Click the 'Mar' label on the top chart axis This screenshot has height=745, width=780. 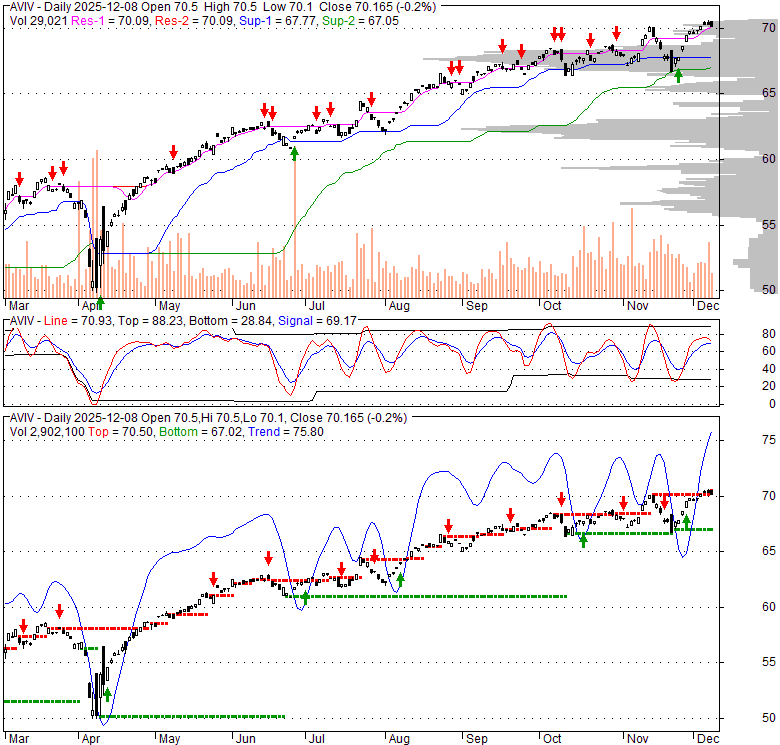coord(19,305)
